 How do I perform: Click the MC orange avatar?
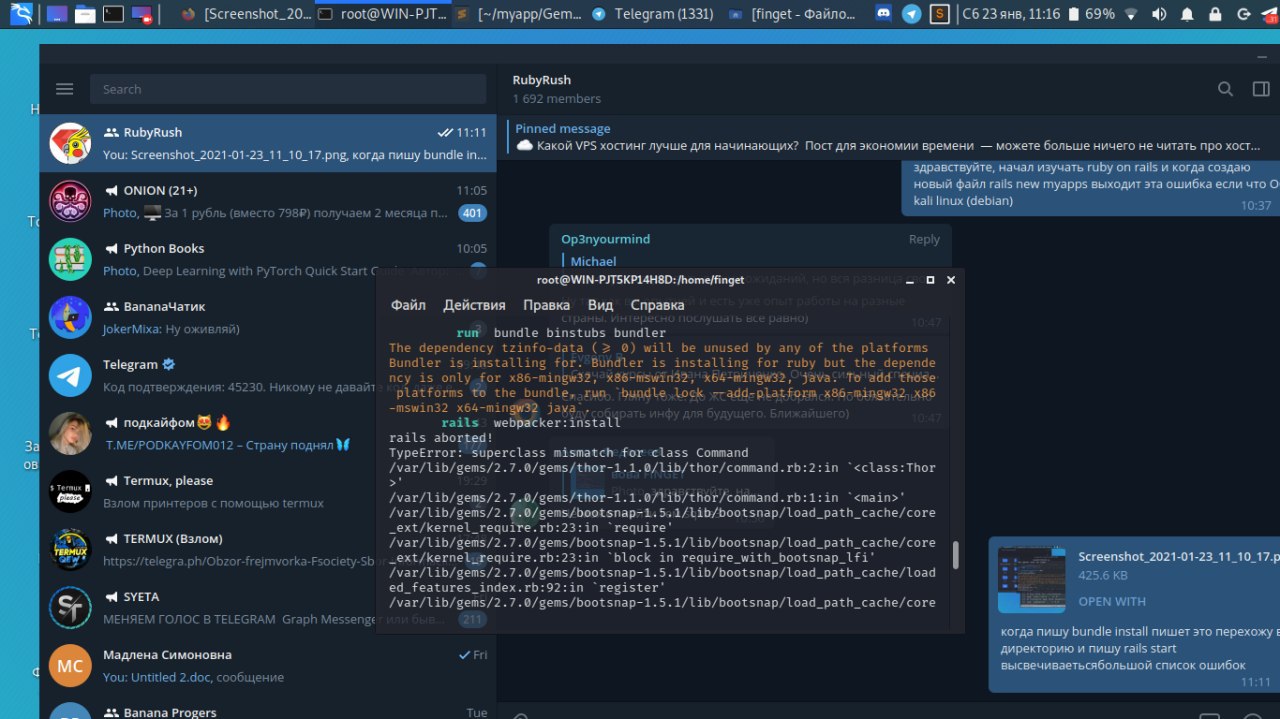(71, 666)
